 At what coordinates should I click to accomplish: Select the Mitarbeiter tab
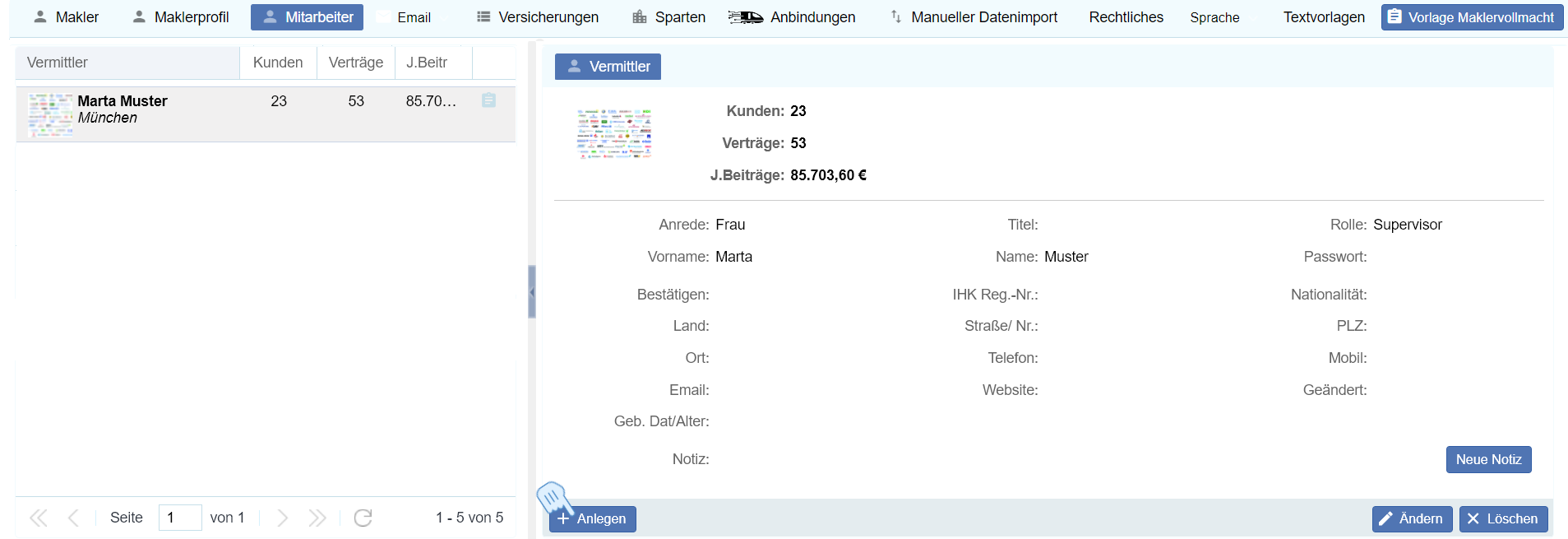pos(307,17)
